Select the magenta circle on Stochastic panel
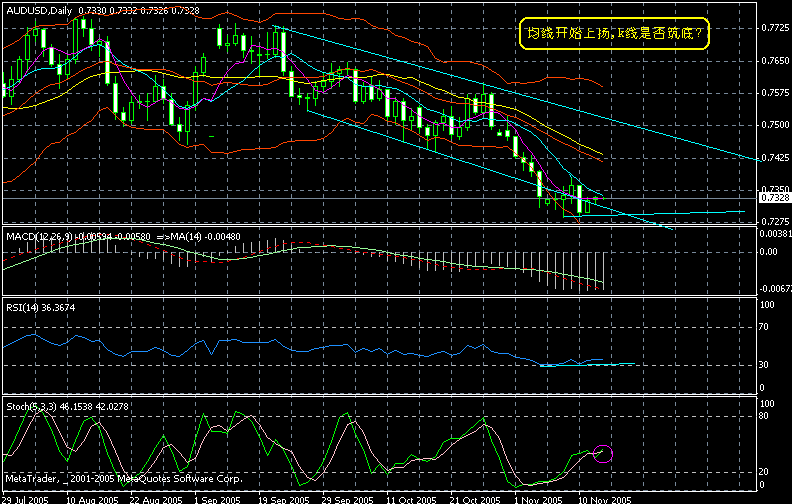 coord(603,454)
